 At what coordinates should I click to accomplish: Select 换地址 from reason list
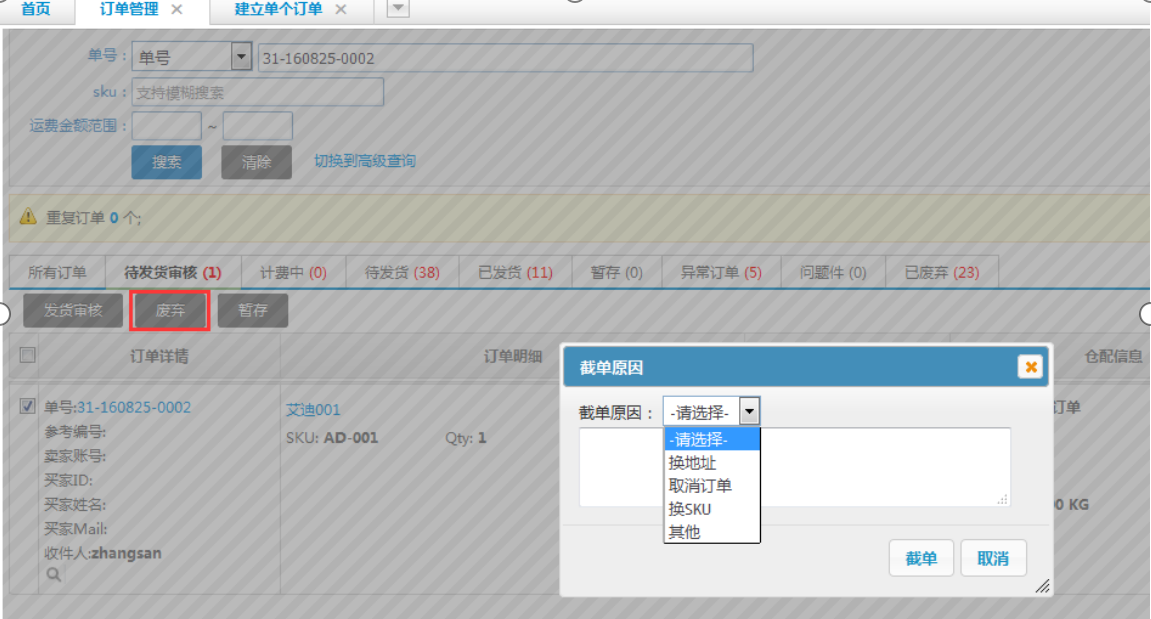(693, 463)
